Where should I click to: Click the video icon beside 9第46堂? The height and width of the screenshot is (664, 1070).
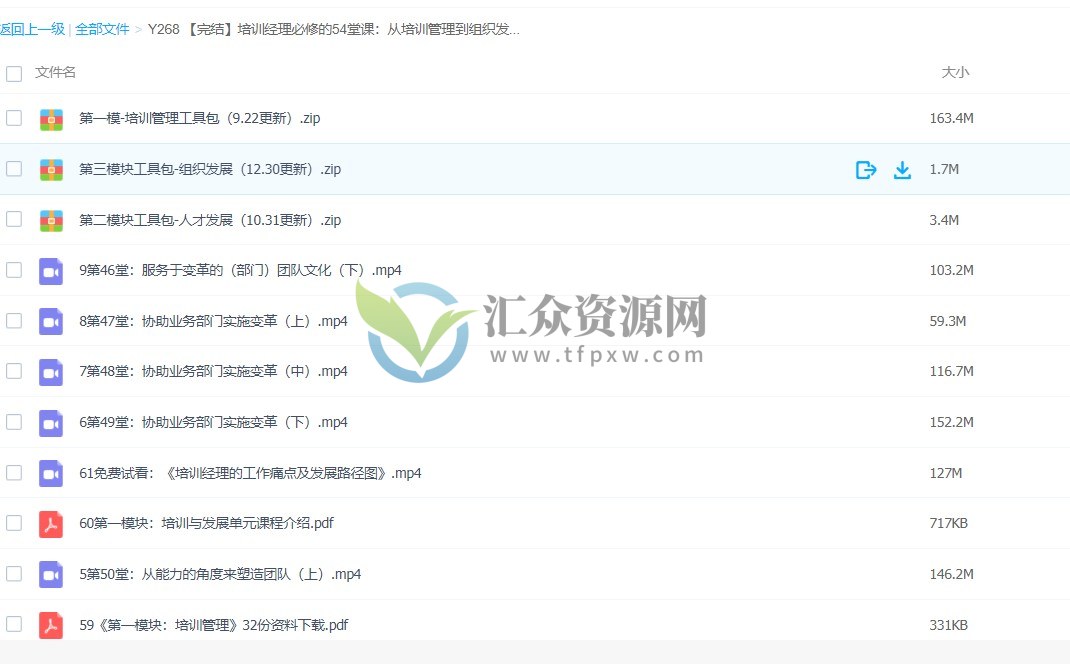point(51,269)
